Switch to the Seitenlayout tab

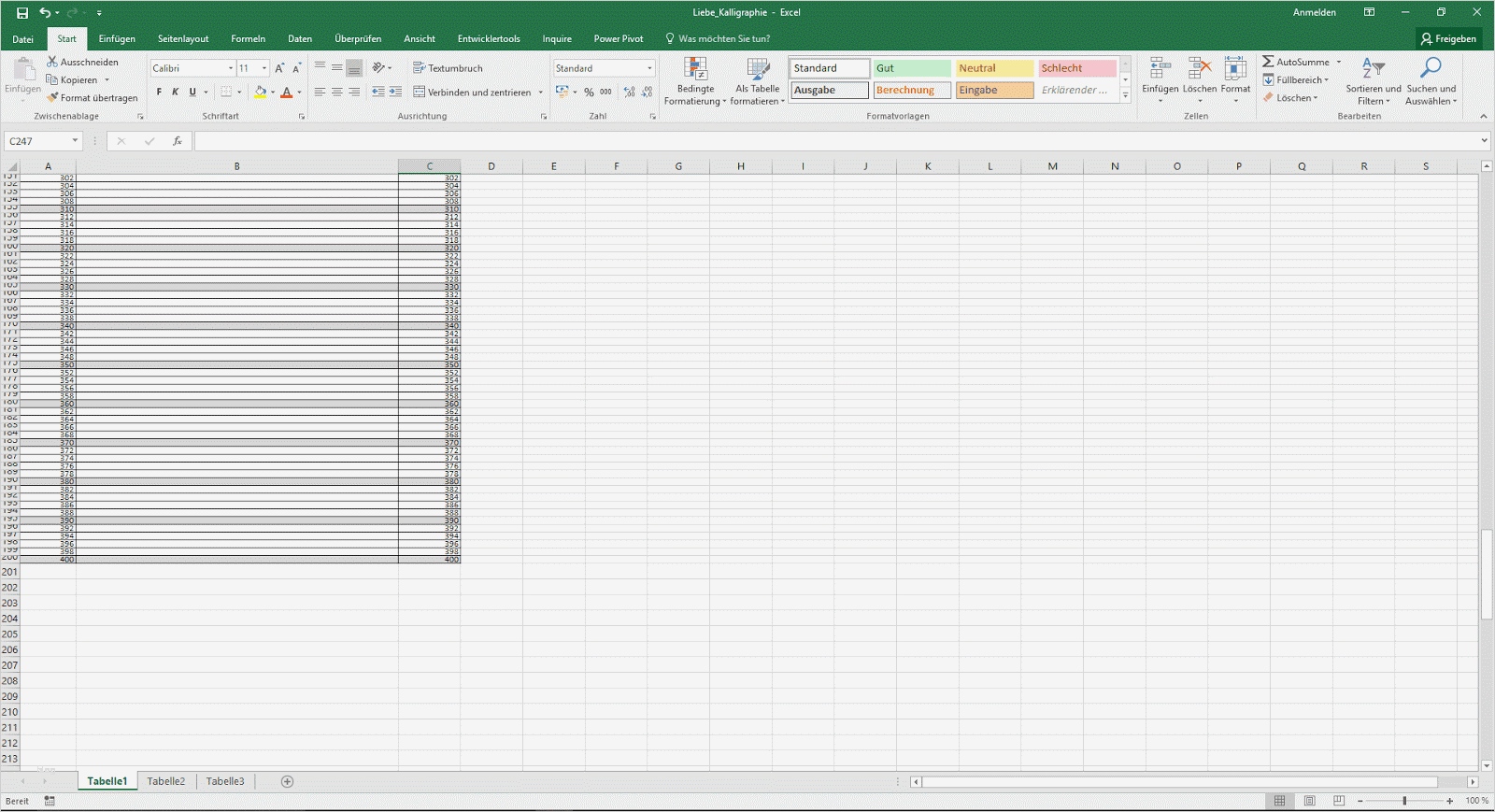pyautogui.click(x=183, y=39)
